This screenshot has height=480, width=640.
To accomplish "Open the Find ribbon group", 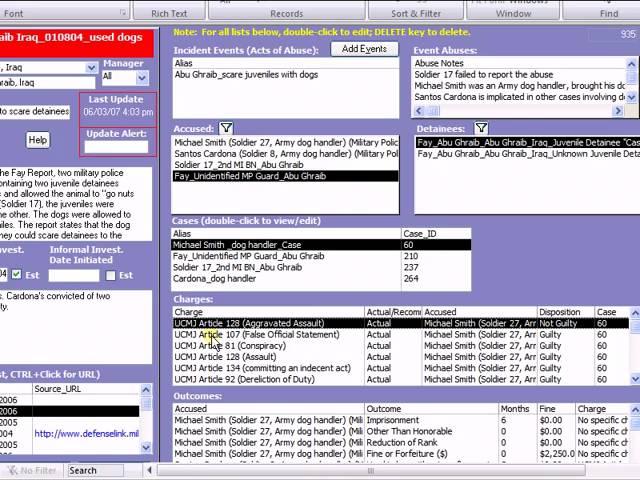I will click(x=609, y=13).
